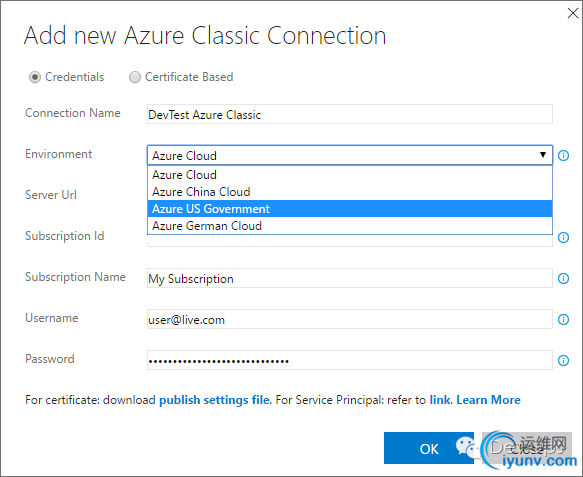
Task: Close the dialog with the X icon
Action: click(x=573, y=13)
